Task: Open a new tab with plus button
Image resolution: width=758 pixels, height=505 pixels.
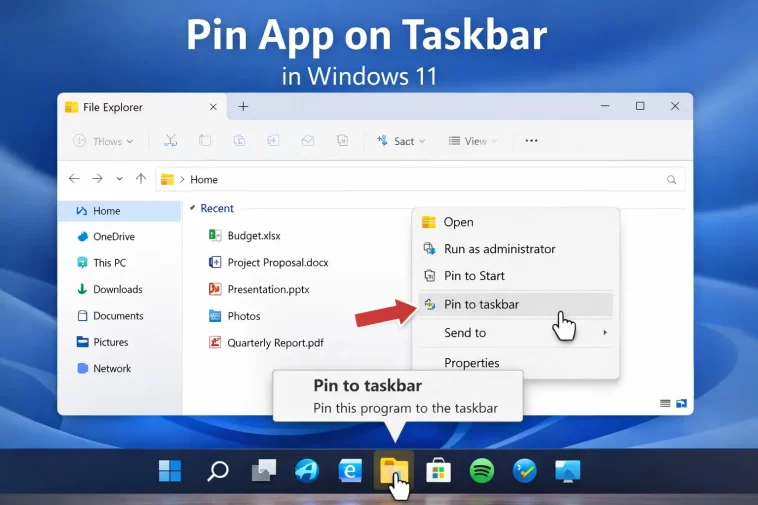Action: click(243, 106)
